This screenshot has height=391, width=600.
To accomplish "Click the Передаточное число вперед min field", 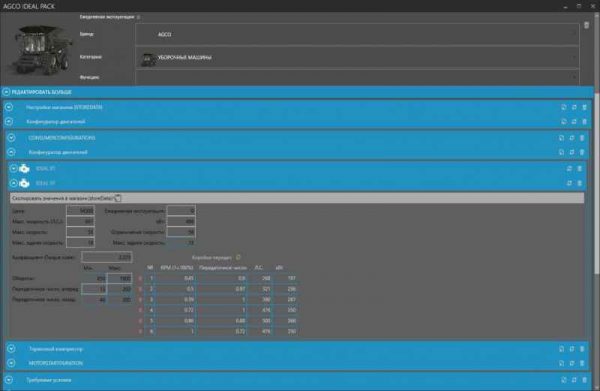I will coord(94,289).
